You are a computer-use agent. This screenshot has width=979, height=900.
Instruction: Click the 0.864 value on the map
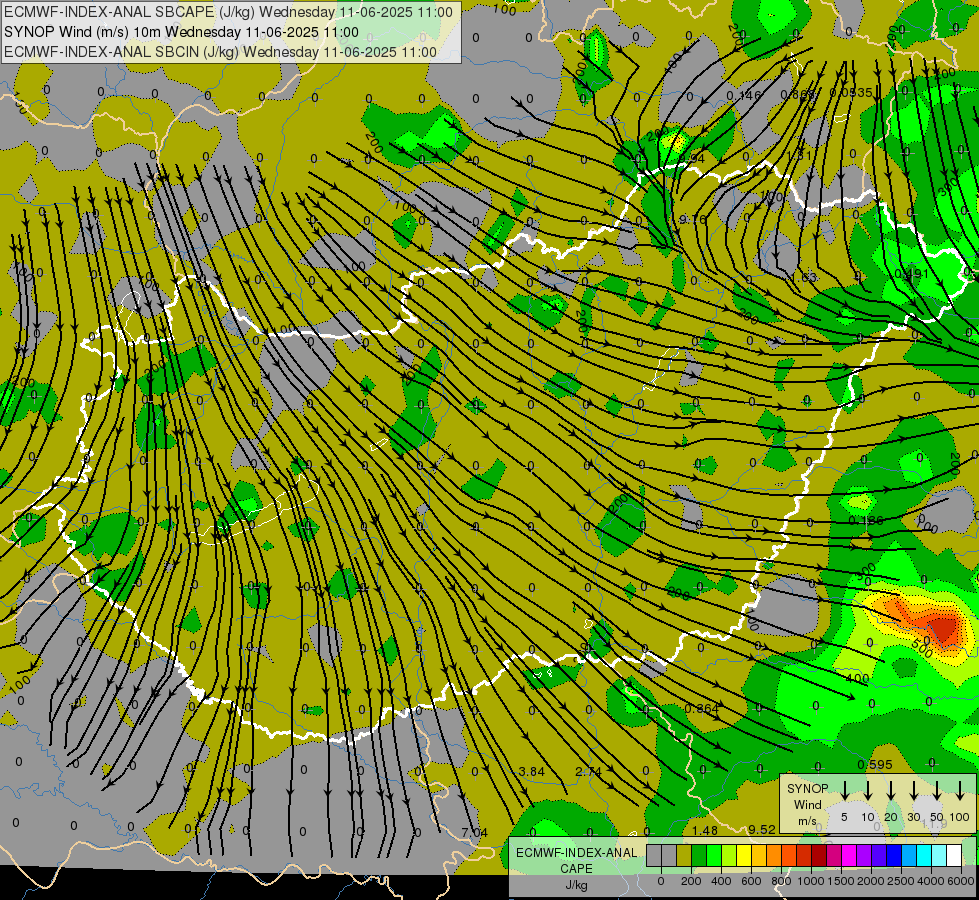tap(702, 708)
